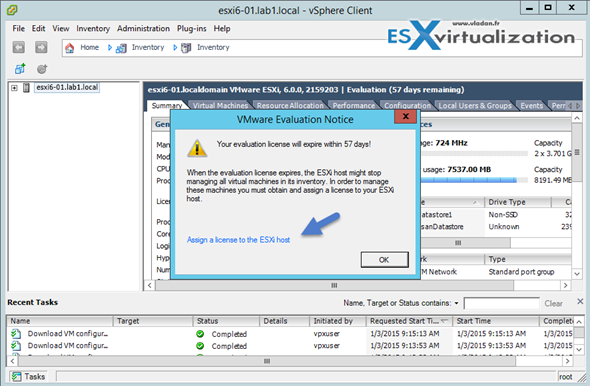Click the Details column header
The width and height of the screenshot is (590, 386).
point(284,321)
